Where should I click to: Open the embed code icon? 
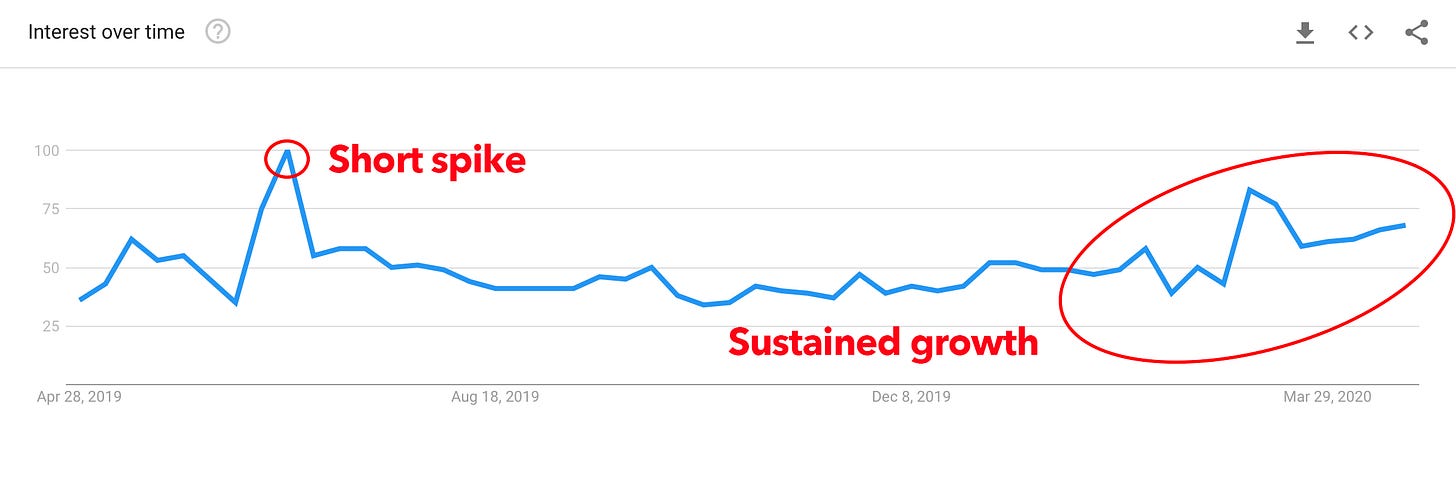[1360, 32]
